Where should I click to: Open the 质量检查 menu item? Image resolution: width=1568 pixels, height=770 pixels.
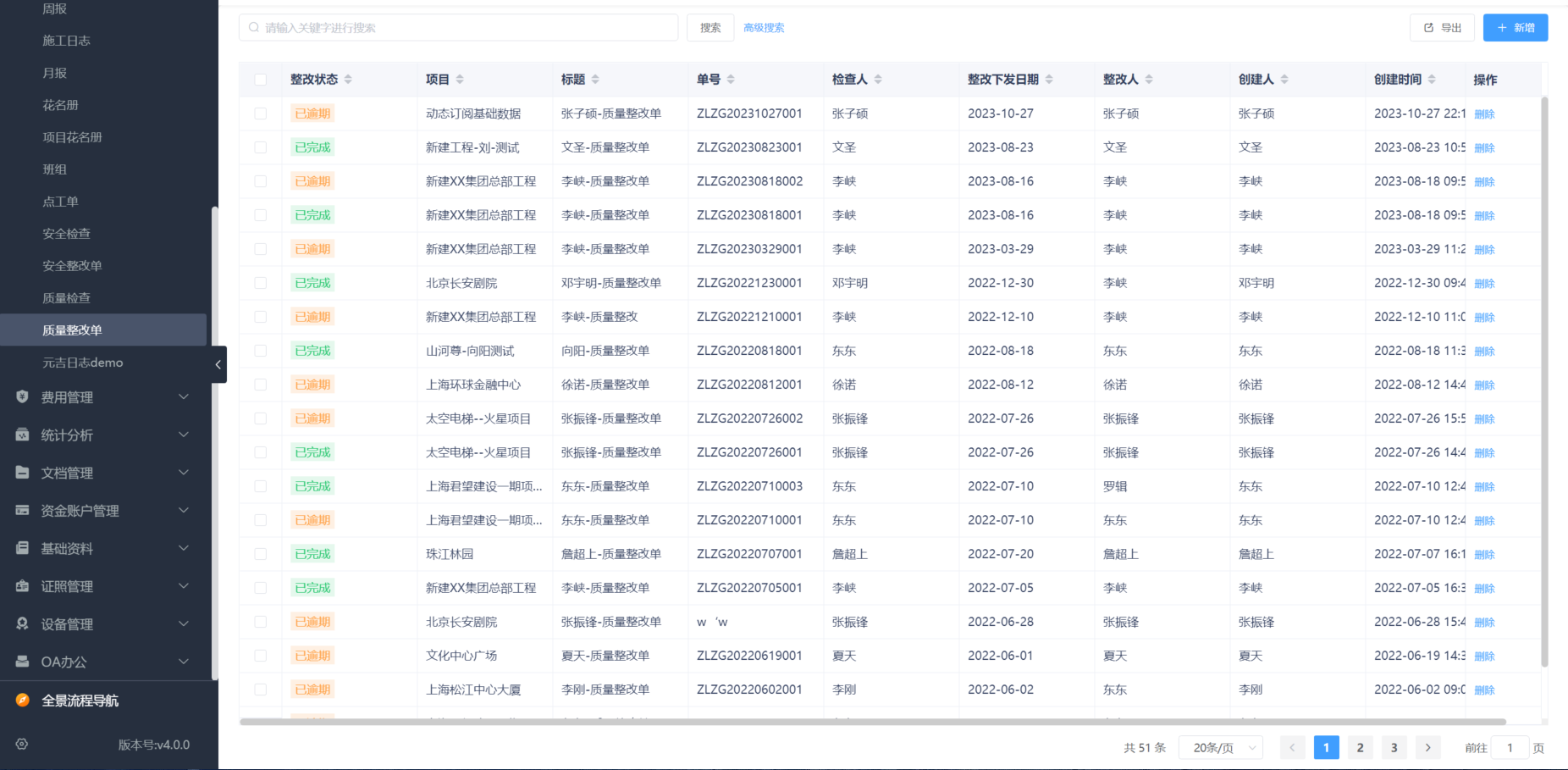point(67,297)
